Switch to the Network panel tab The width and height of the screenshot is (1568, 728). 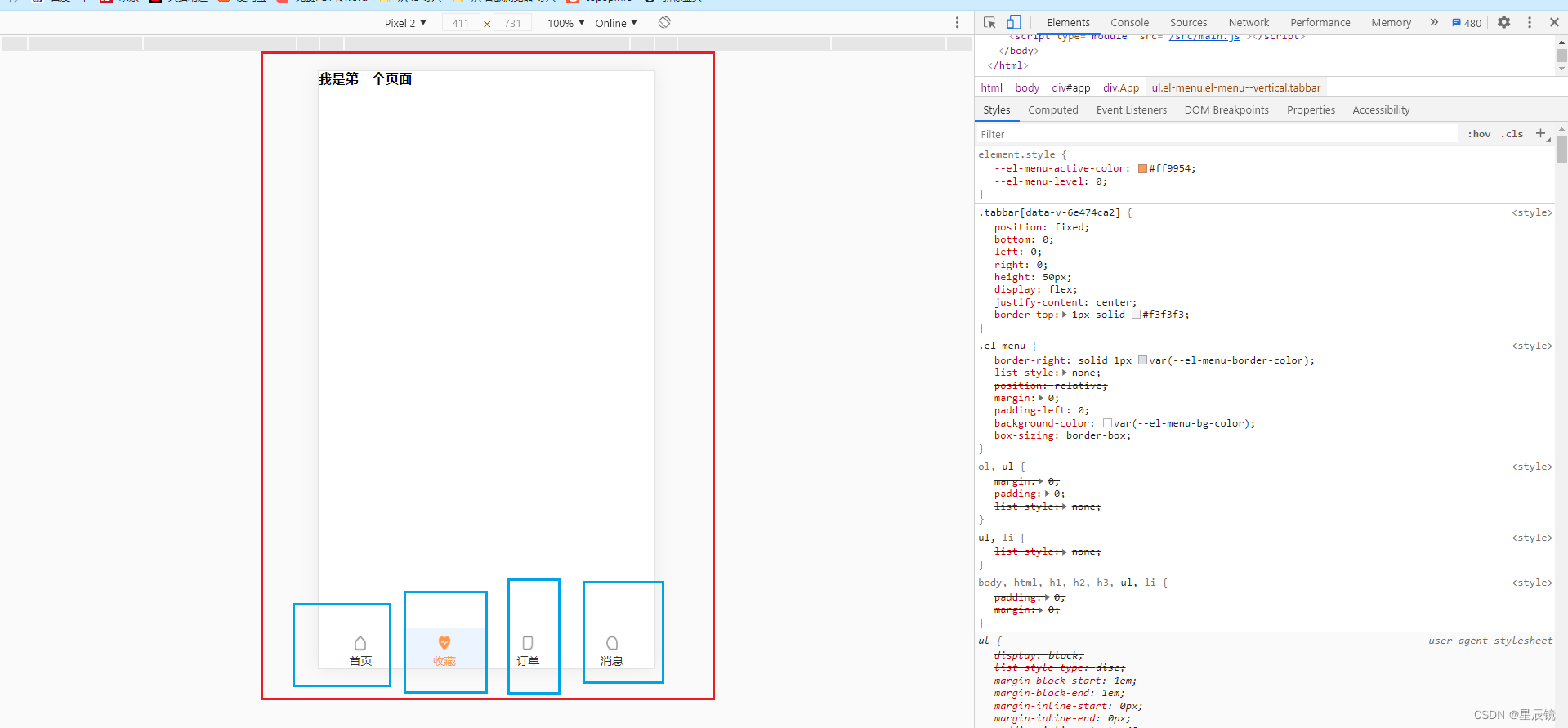pyautogui.click(x=1249, y=23)
